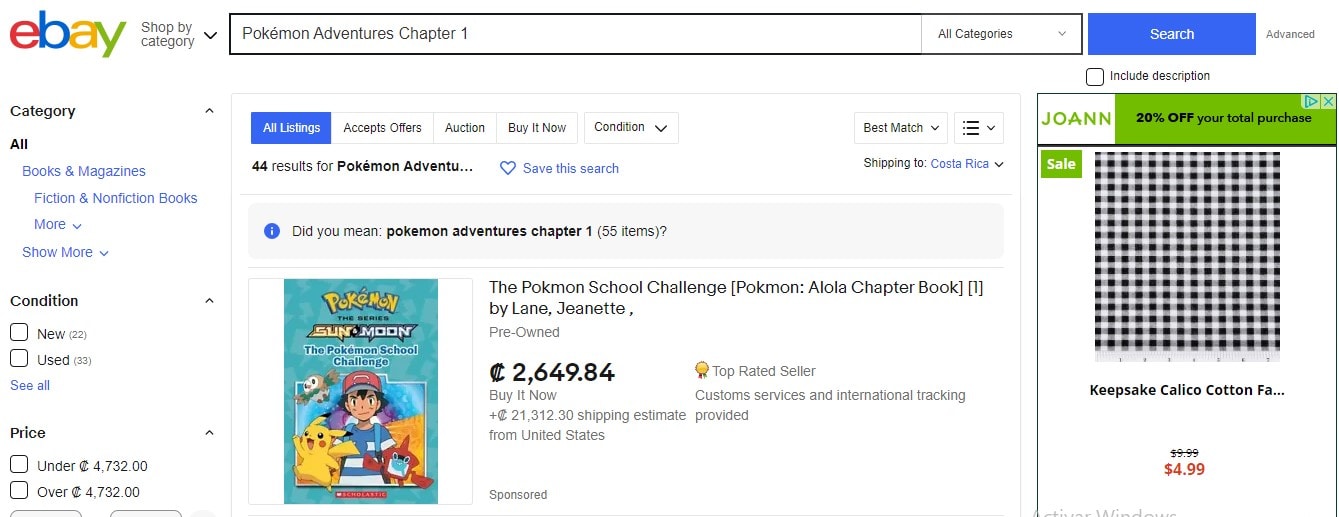
Task: Tick the Under ₡4,732.00 price checkbox
Action: 19,465
